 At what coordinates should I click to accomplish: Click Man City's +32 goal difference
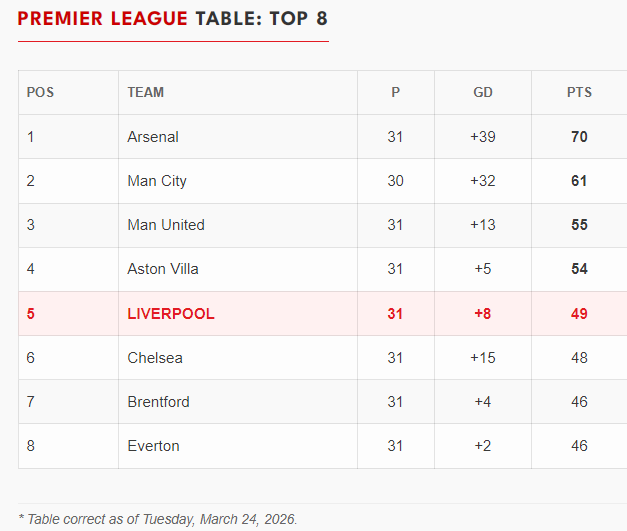(x=482, y=181)
